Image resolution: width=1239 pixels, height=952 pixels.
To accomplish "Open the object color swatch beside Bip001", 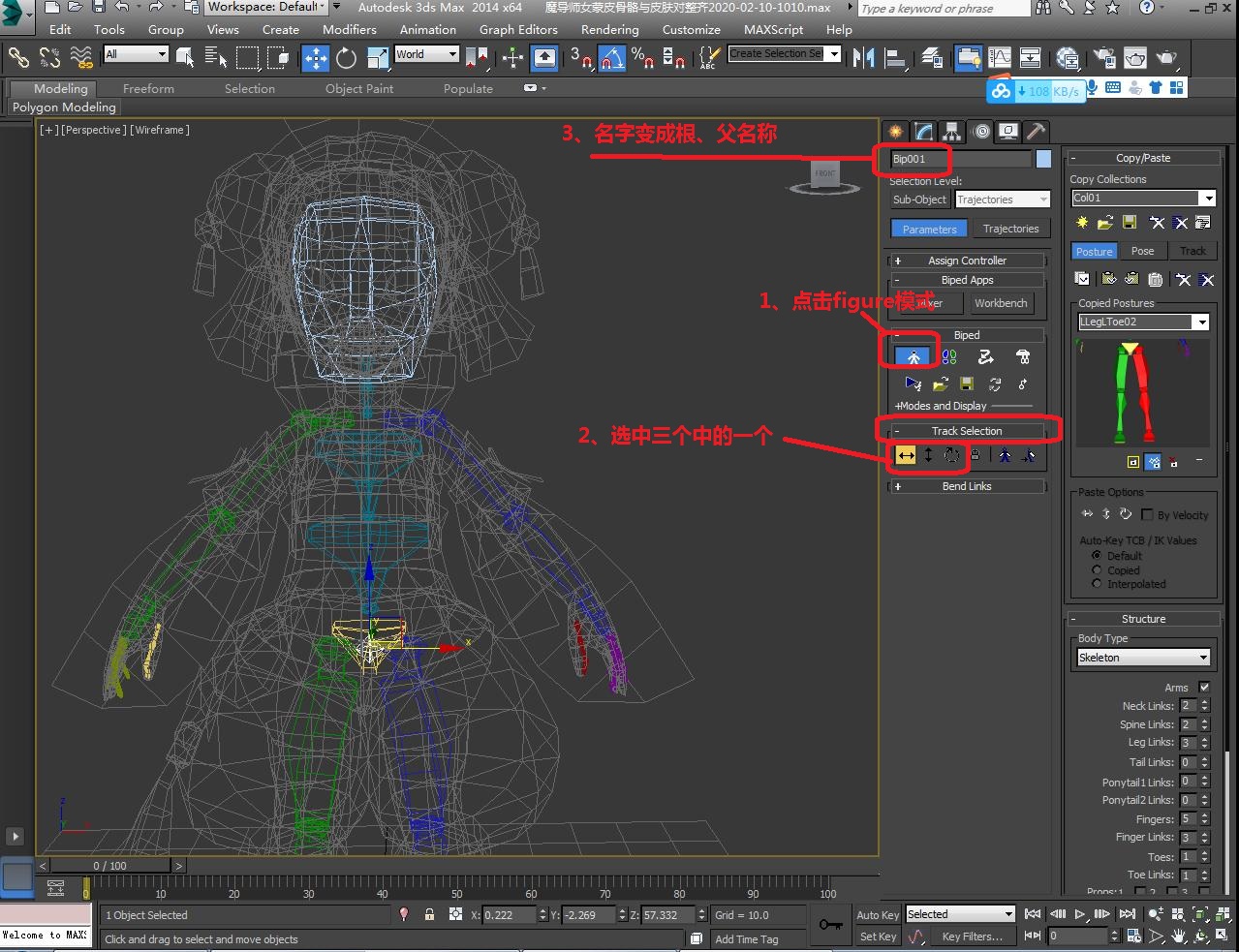I will 1043,159.
